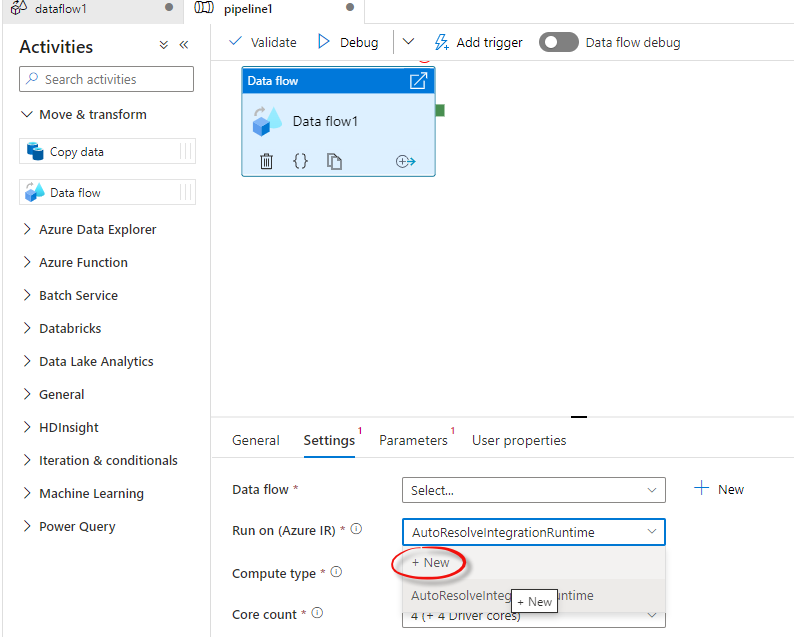Open the Core count dropdown
The width and height of the screenshot is (794, 637).
coord(534,617)
